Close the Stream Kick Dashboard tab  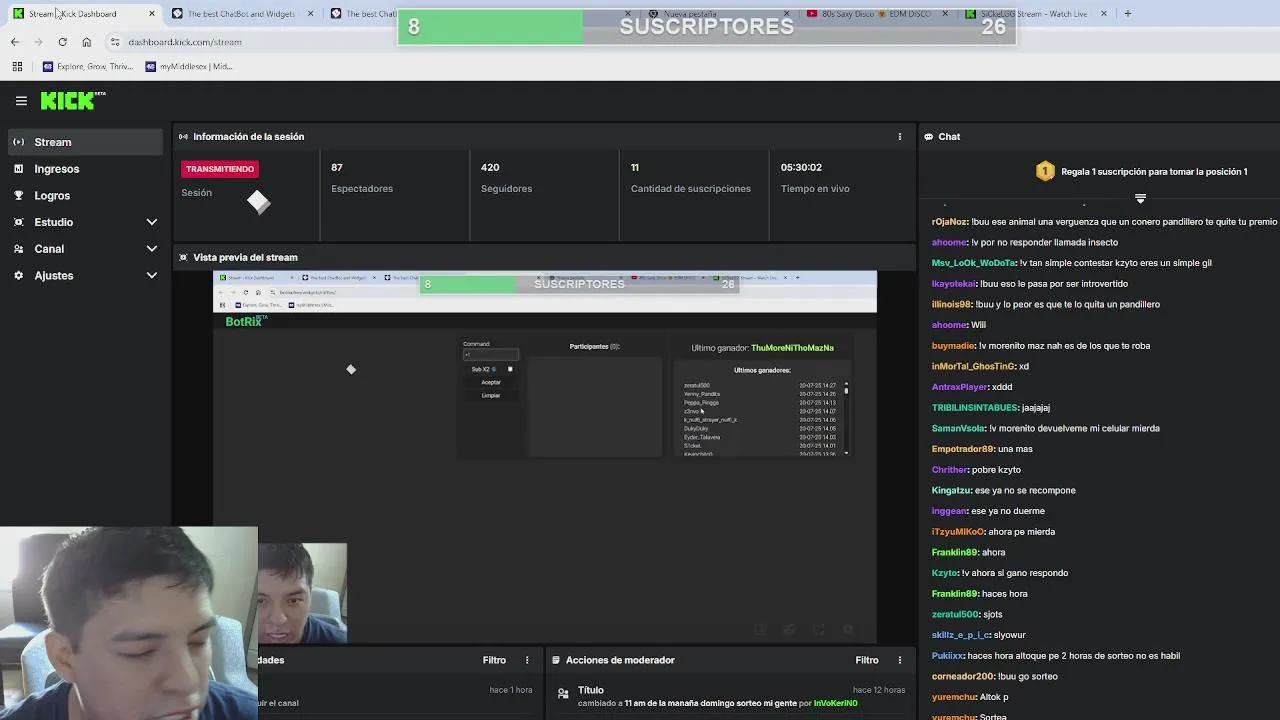point(152,14)
